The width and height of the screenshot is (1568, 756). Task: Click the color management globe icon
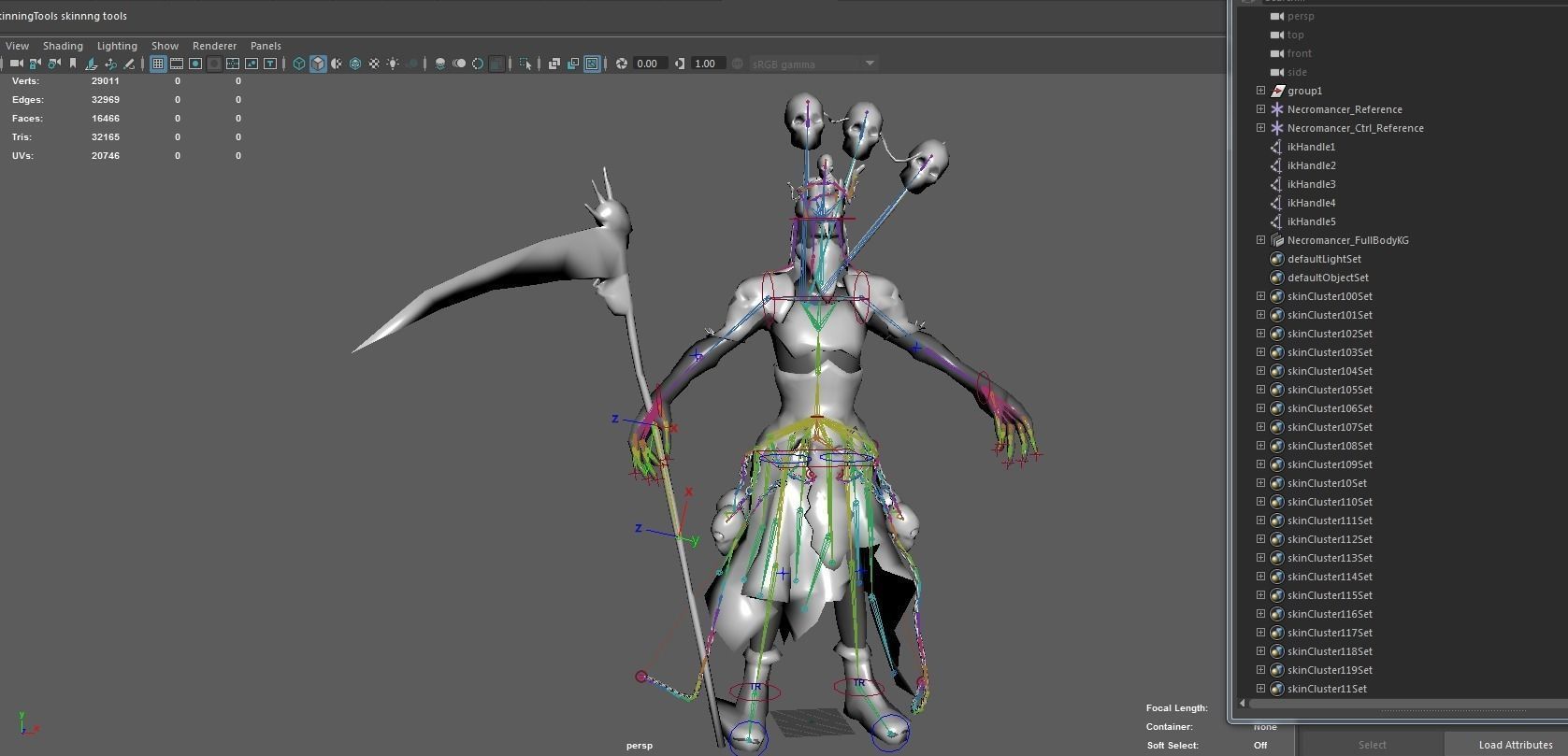click(737, 64)
